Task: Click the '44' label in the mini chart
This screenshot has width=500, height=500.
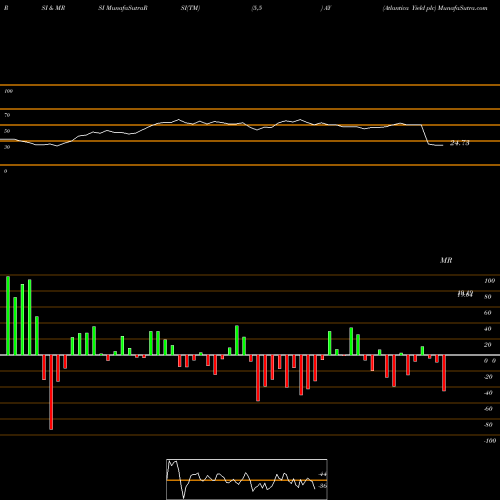Action: (322, 474)
